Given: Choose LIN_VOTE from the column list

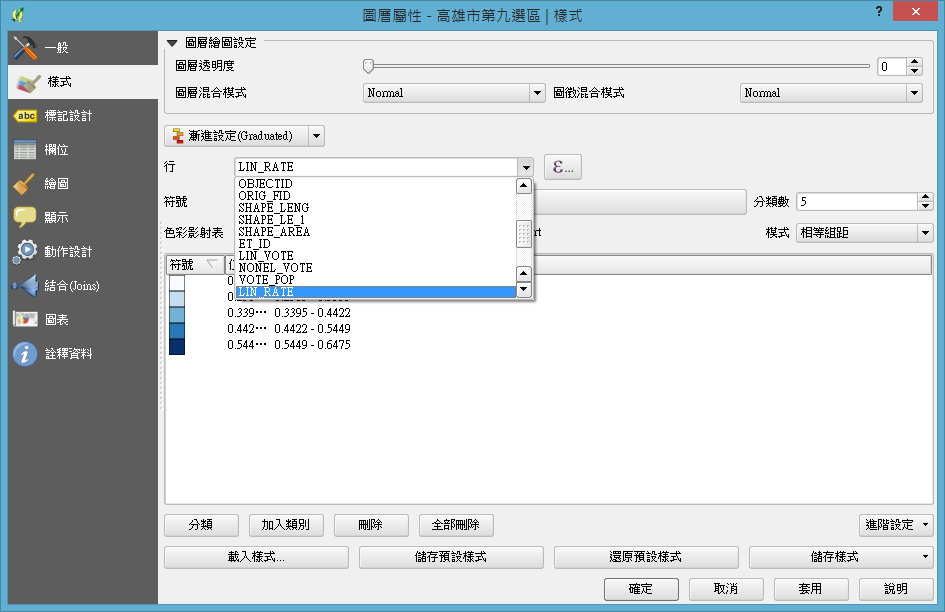Looking at the screenshot, I should (266, 256).
